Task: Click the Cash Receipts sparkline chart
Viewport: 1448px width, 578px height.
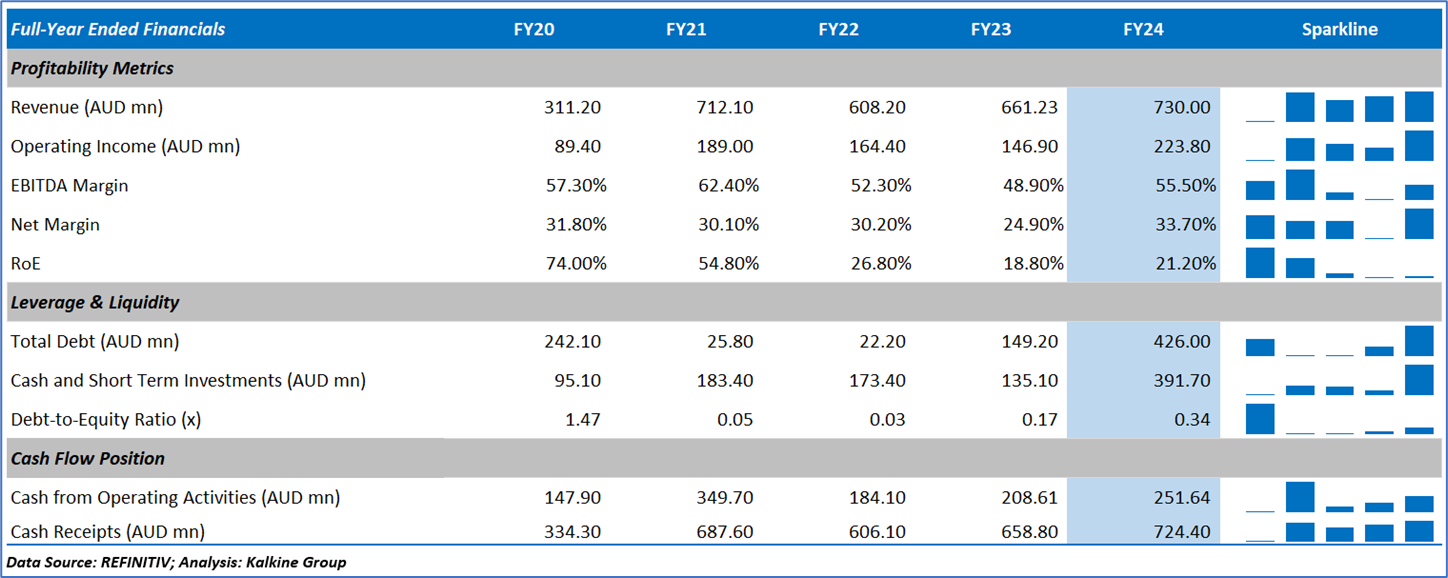Action: point(1339,531)
